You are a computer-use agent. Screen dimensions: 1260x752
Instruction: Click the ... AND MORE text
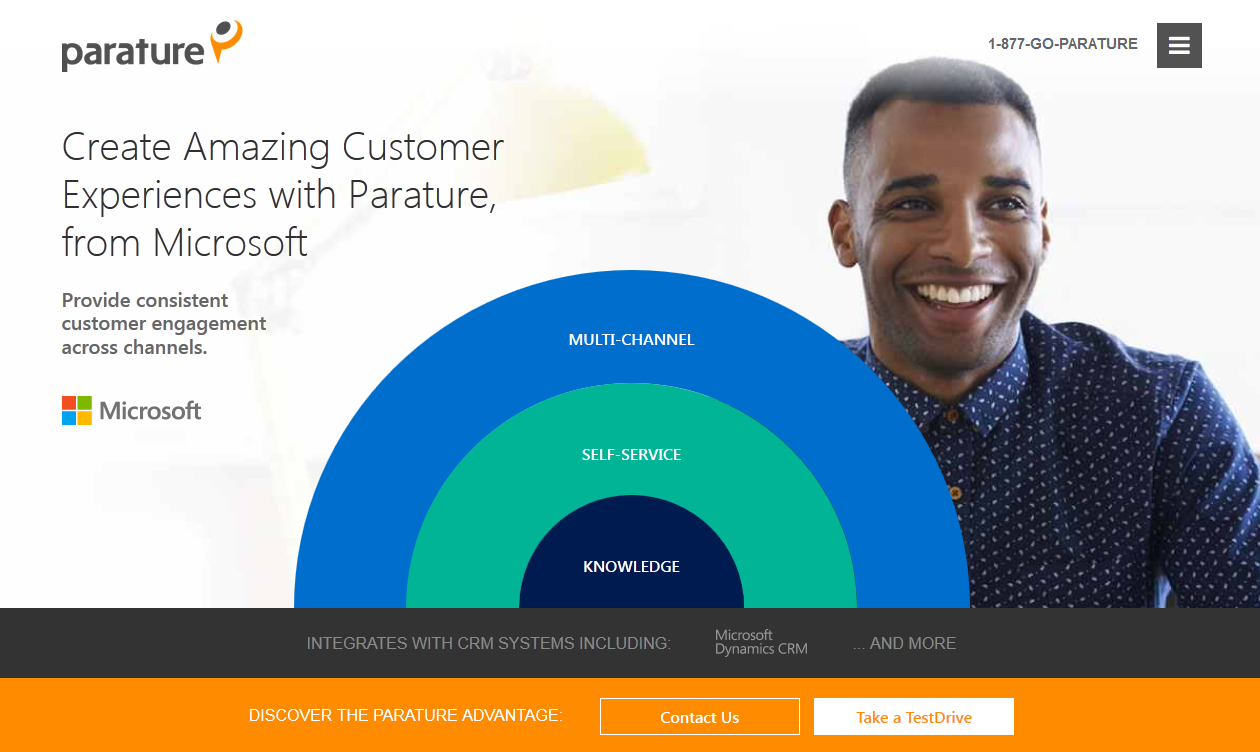coord(904,643)
